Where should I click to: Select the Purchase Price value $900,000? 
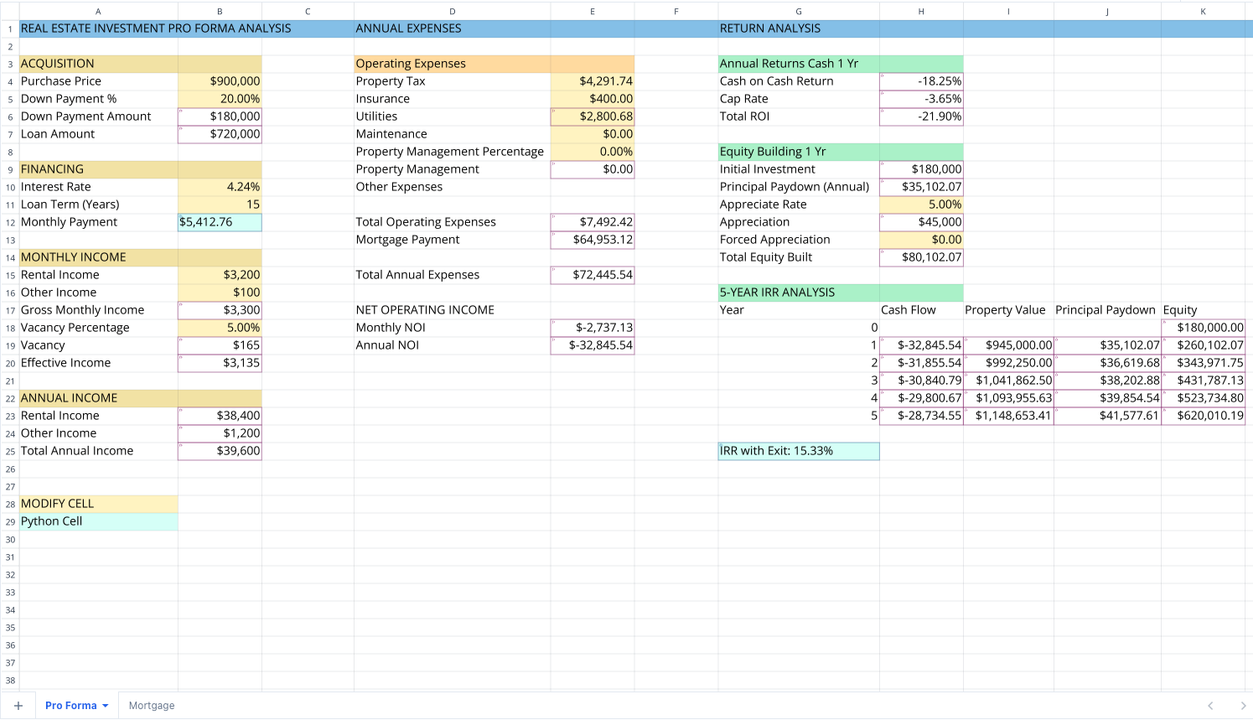click(x=219, y=81)
